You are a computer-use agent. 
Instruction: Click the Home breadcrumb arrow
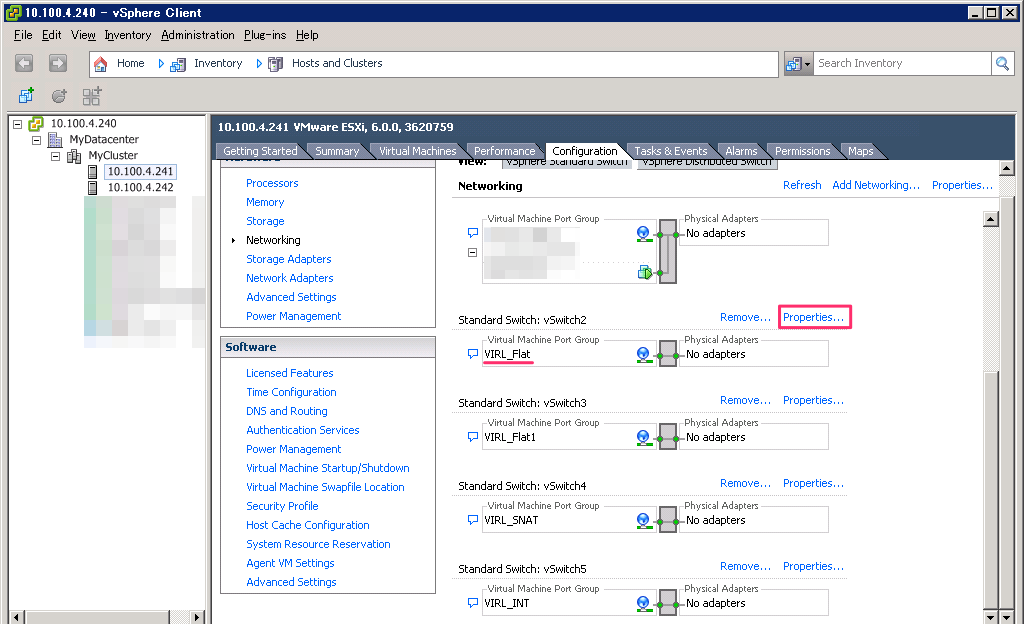coord(161,63)
